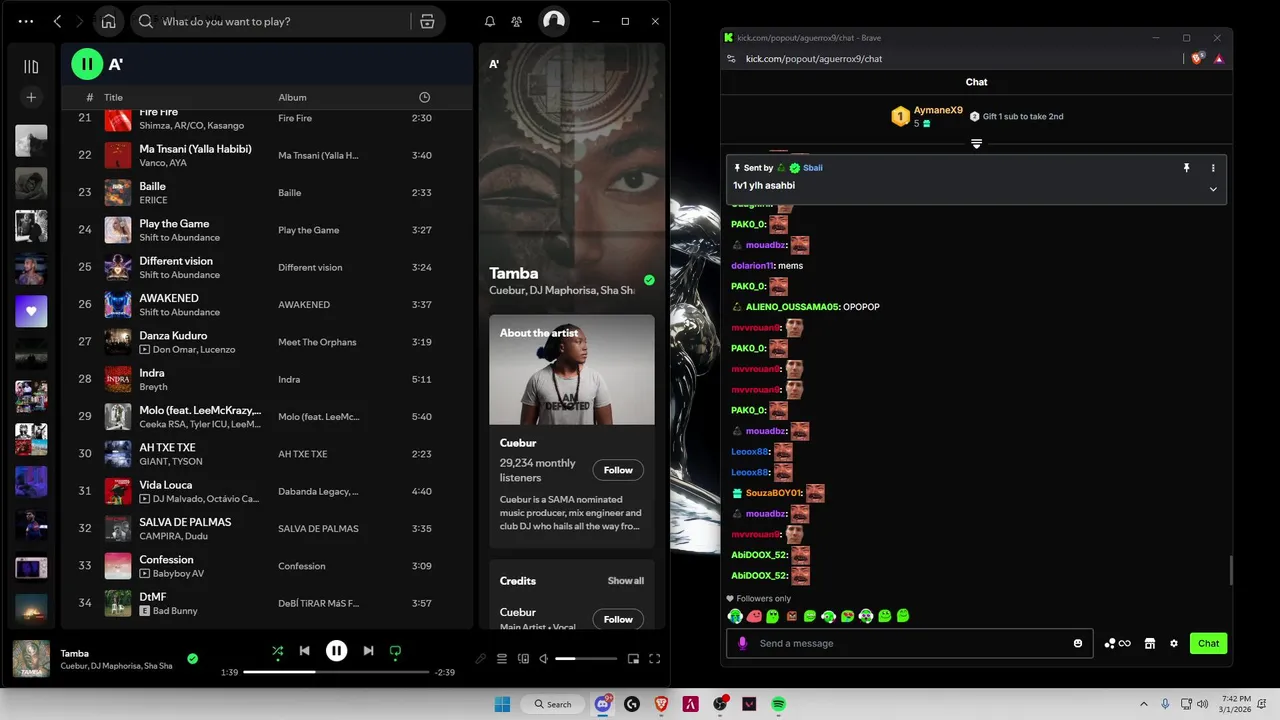
Task: Sort tracks by the Album column header
Action: [292, 97]
